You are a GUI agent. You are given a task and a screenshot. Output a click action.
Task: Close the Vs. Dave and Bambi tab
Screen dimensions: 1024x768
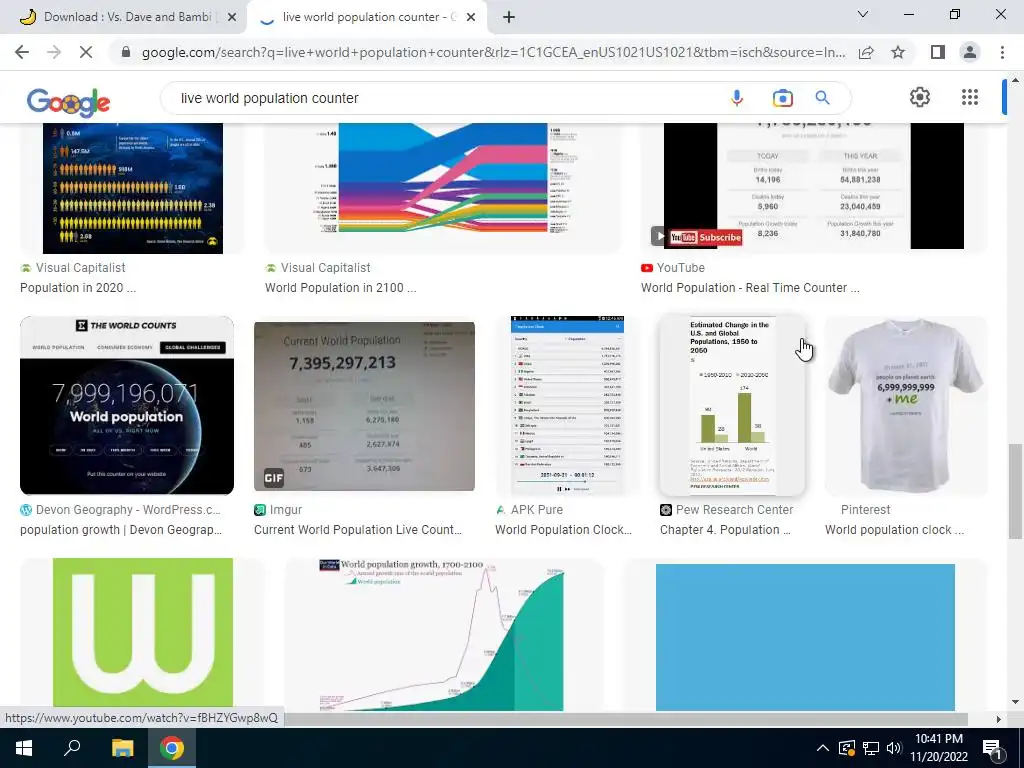tap(231, 17)
